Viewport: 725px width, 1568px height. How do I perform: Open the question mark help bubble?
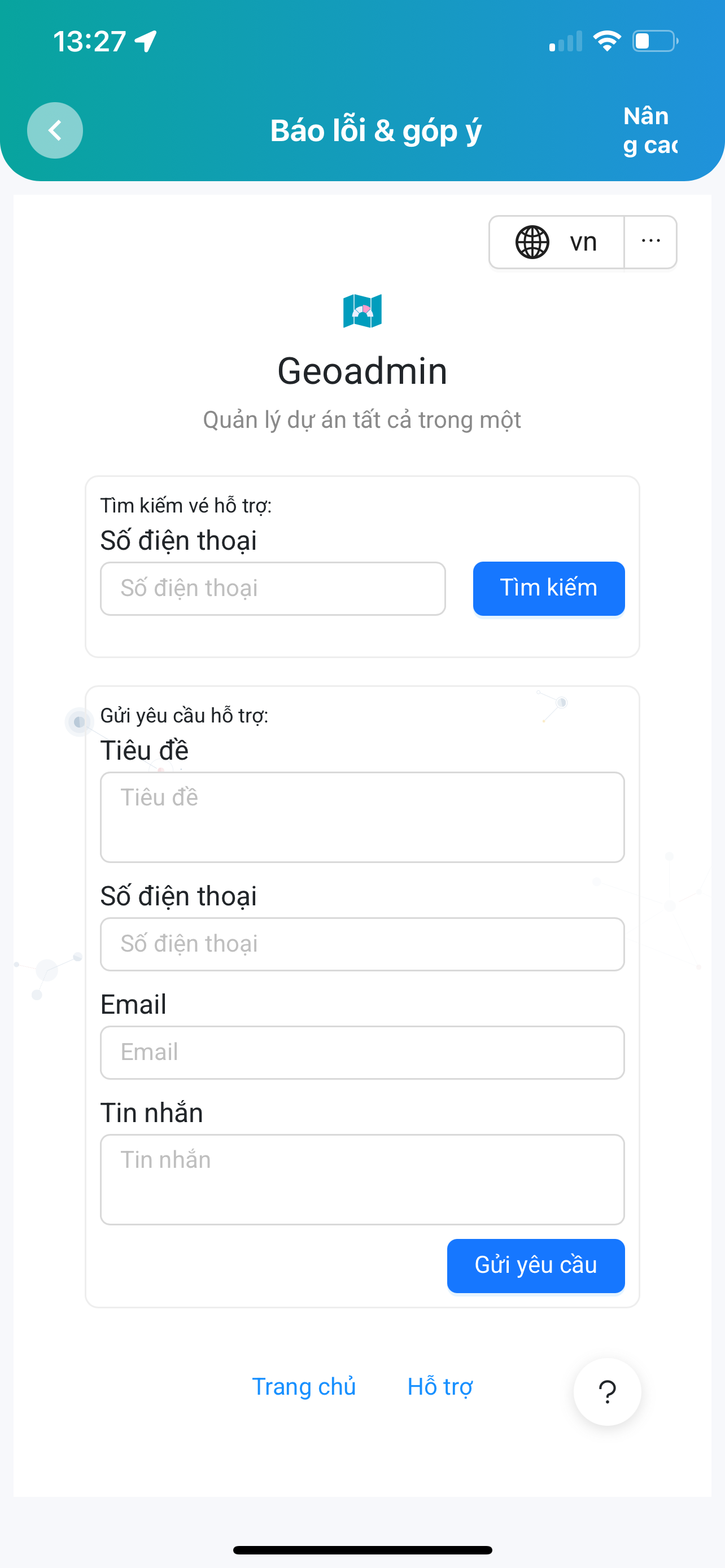click(x=607, y=1391)
